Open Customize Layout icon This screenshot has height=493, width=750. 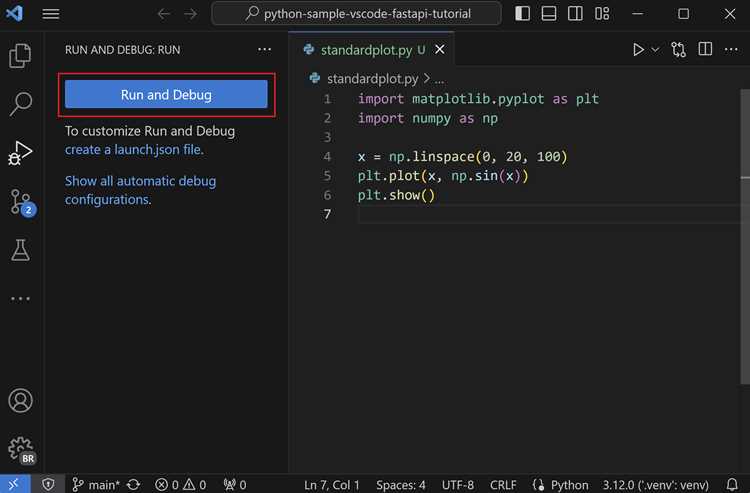pyautogui.click(x=602, y=13)
